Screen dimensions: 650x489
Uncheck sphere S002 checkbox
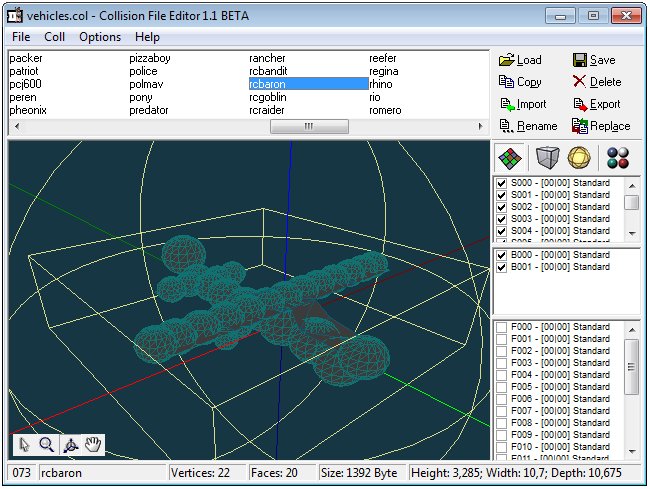coord(502,207)
